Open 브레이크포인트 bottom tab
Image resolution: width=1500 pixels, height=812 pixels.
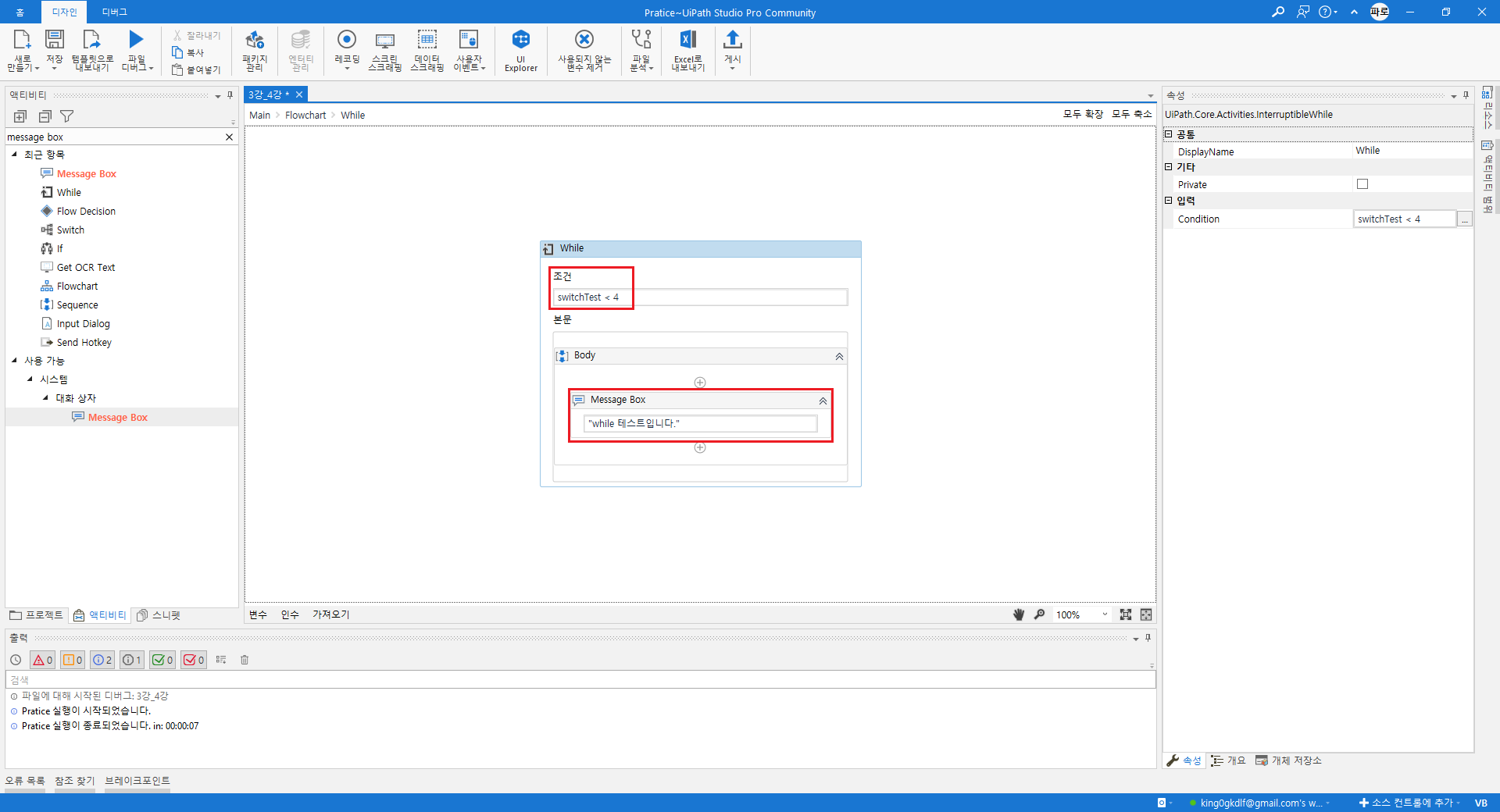tap(137, 781)
